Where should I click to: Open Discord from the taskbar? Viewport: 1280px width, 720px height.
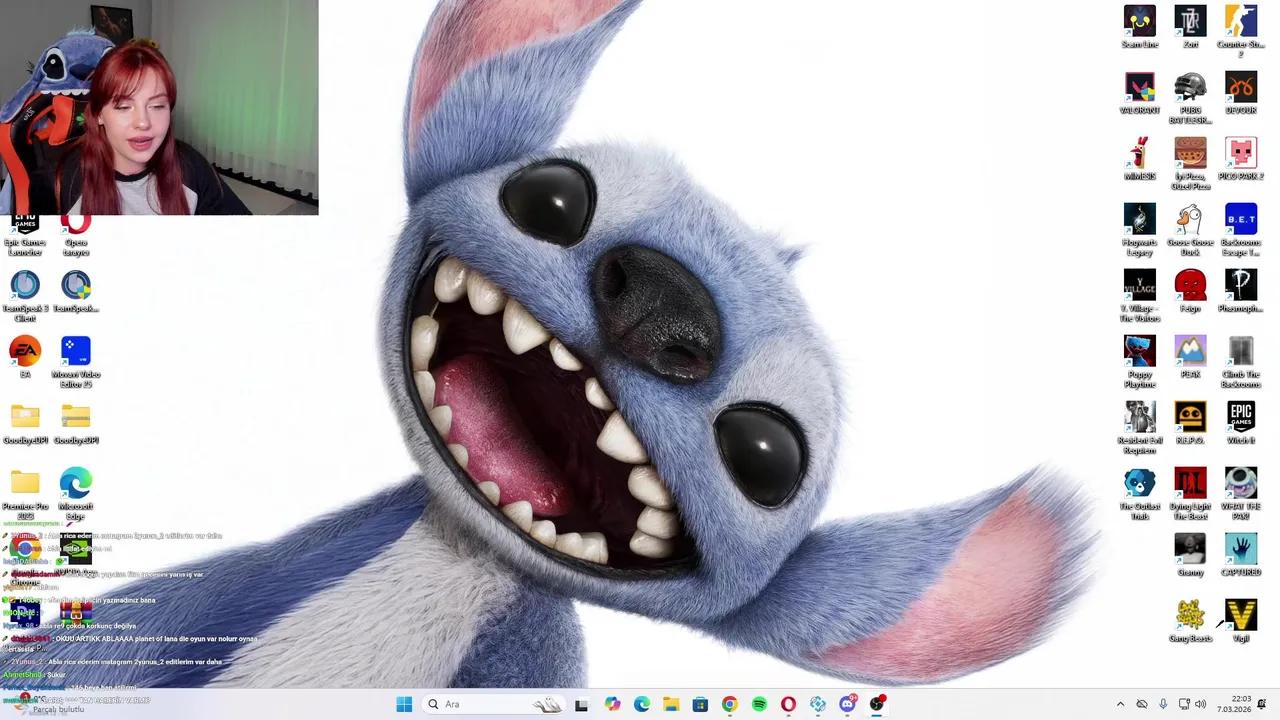point(847,704)
